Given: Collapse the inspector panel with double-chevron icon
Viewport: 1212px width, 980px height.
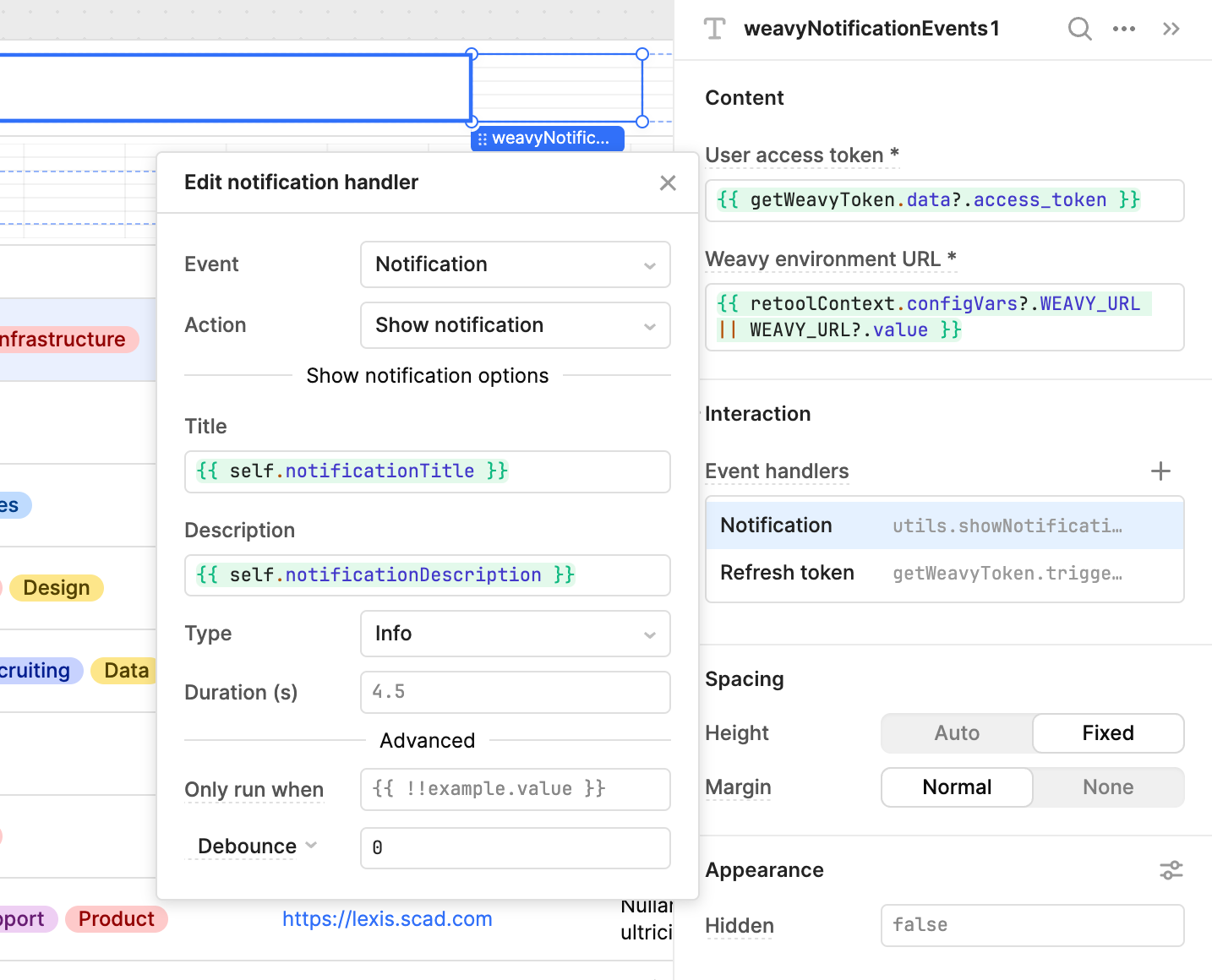Looking at the screenshot, I should coord(1171,28).
